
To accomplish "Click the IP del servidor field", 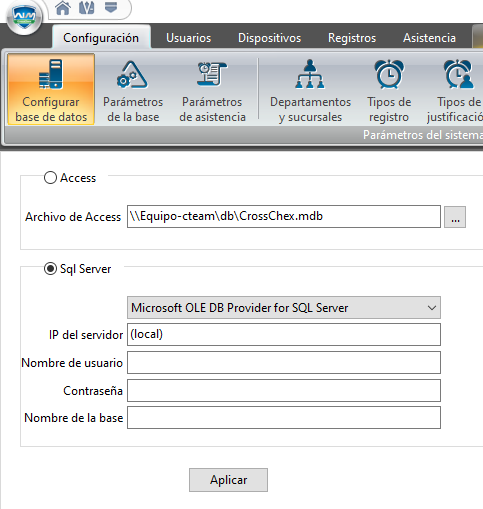I will [284, 334].
